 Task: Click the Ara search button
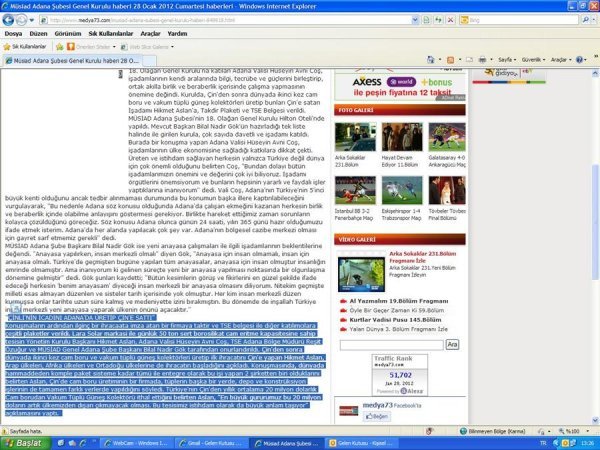pyautogui.click(x=452, y=344)
